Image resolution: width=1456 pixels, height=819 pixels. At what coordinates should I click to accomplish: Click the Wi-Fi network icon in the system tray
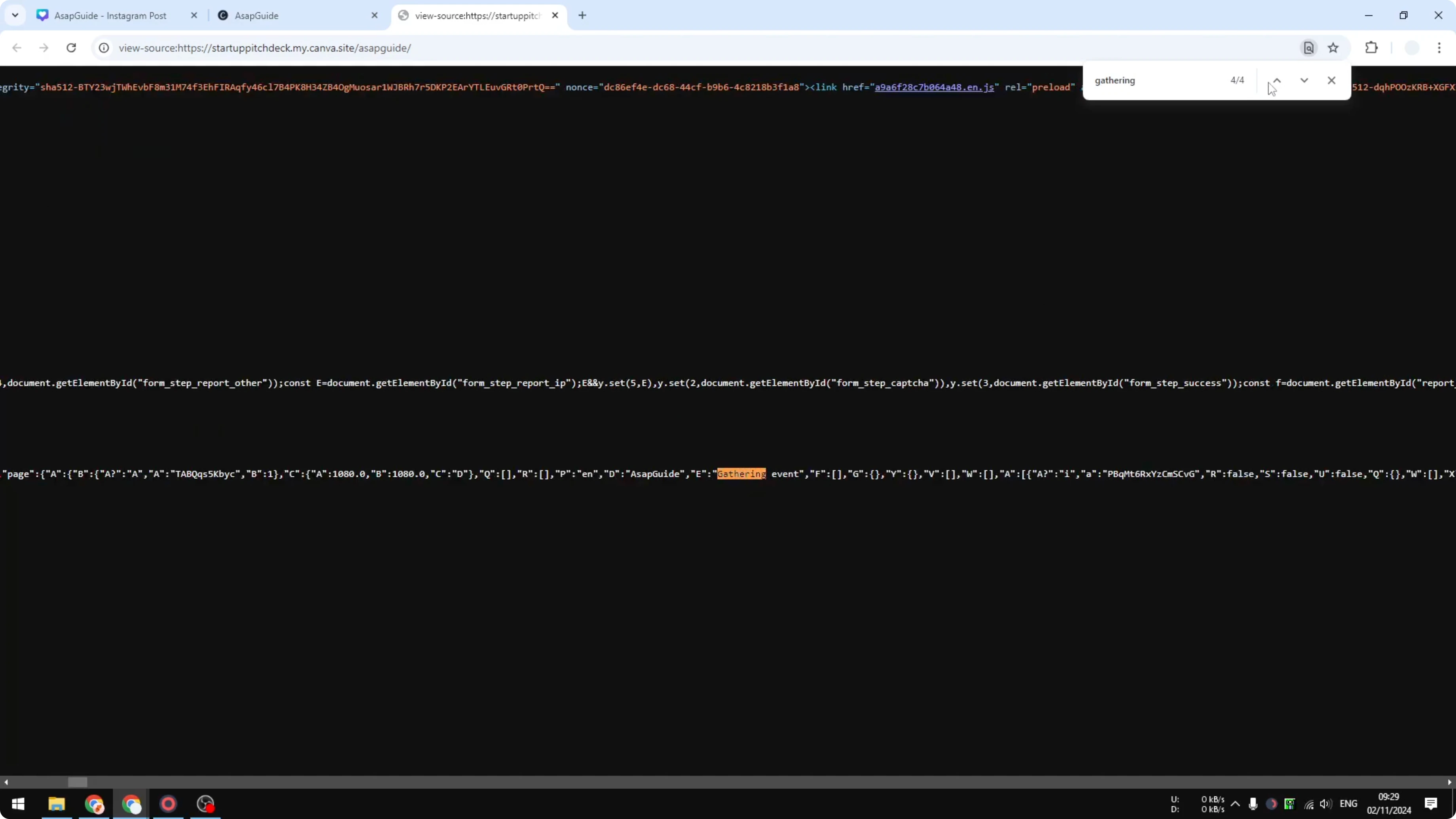click(1308, 804)
